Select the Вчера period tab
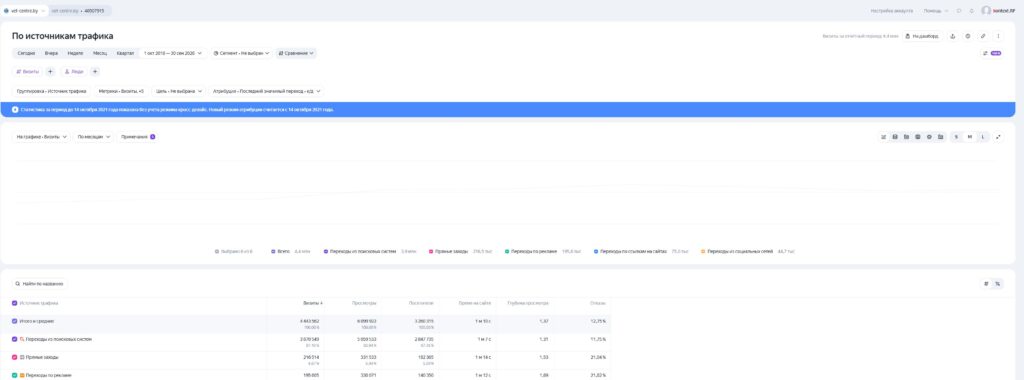 [x=51, y=54]
